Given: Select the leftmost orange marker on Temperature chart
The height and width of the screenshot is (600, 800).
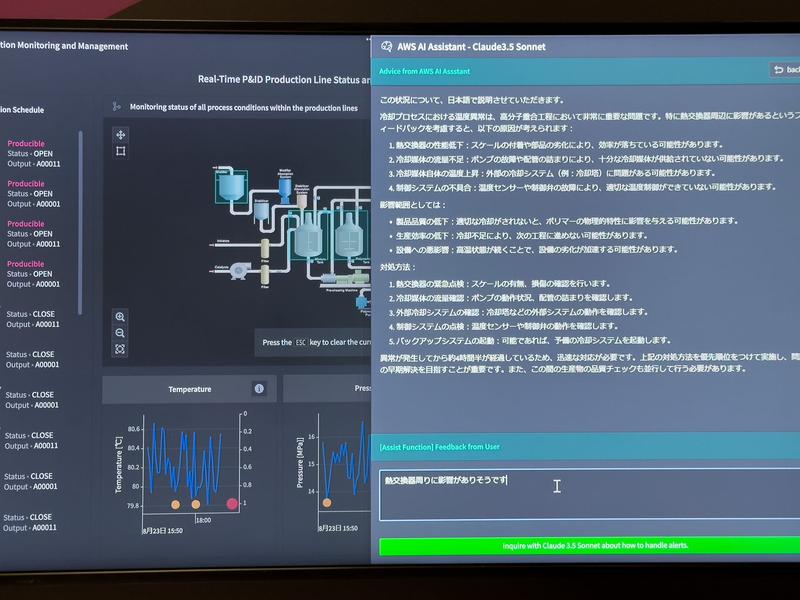Looking at the screenshot, I should point(176,505).
